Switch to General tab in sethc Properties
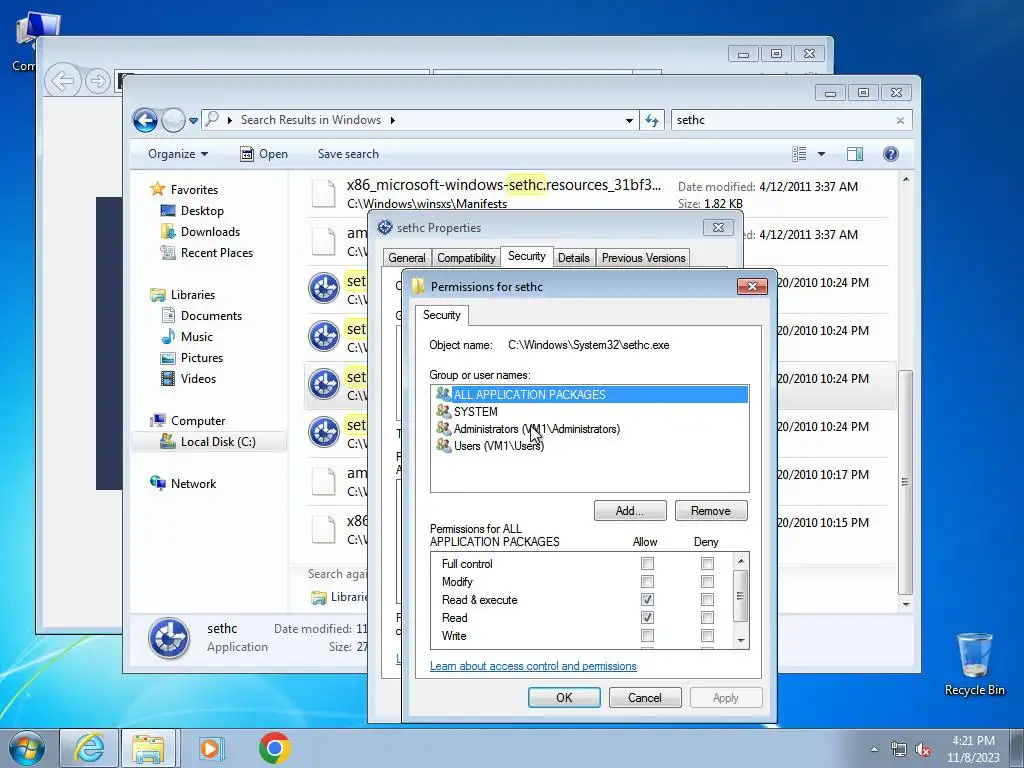Viewport: 1024px width, 768px height. 407,258
